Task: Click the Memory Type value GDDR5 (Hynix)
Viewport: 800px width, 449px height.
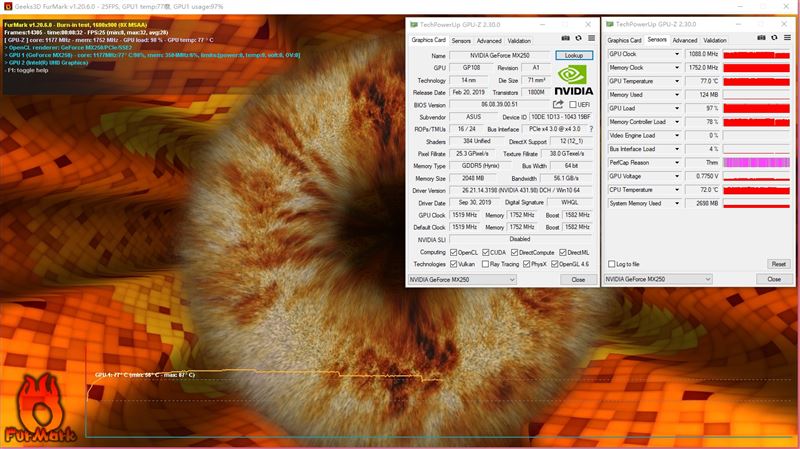Action: coord(480,166)
